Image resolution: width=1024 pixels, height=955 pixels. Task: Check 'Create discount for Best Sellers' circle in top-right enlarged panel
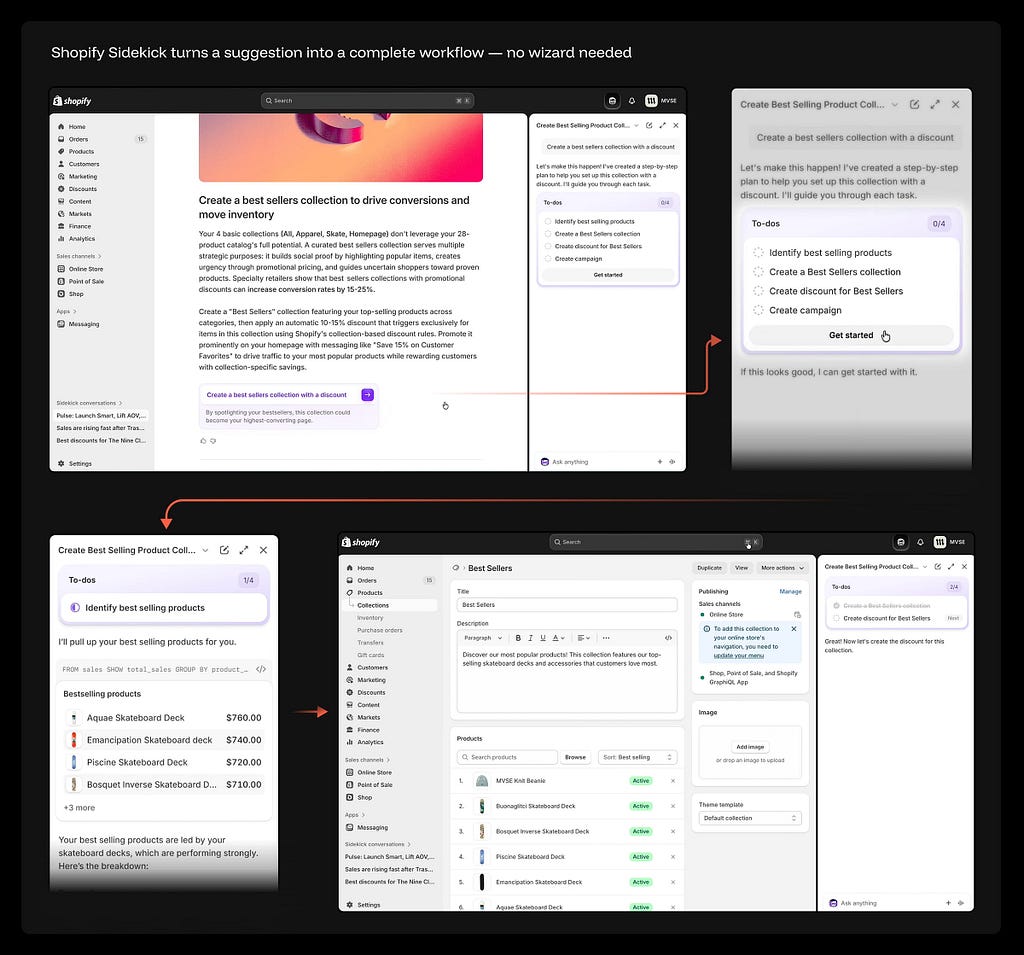pos(758,291)
